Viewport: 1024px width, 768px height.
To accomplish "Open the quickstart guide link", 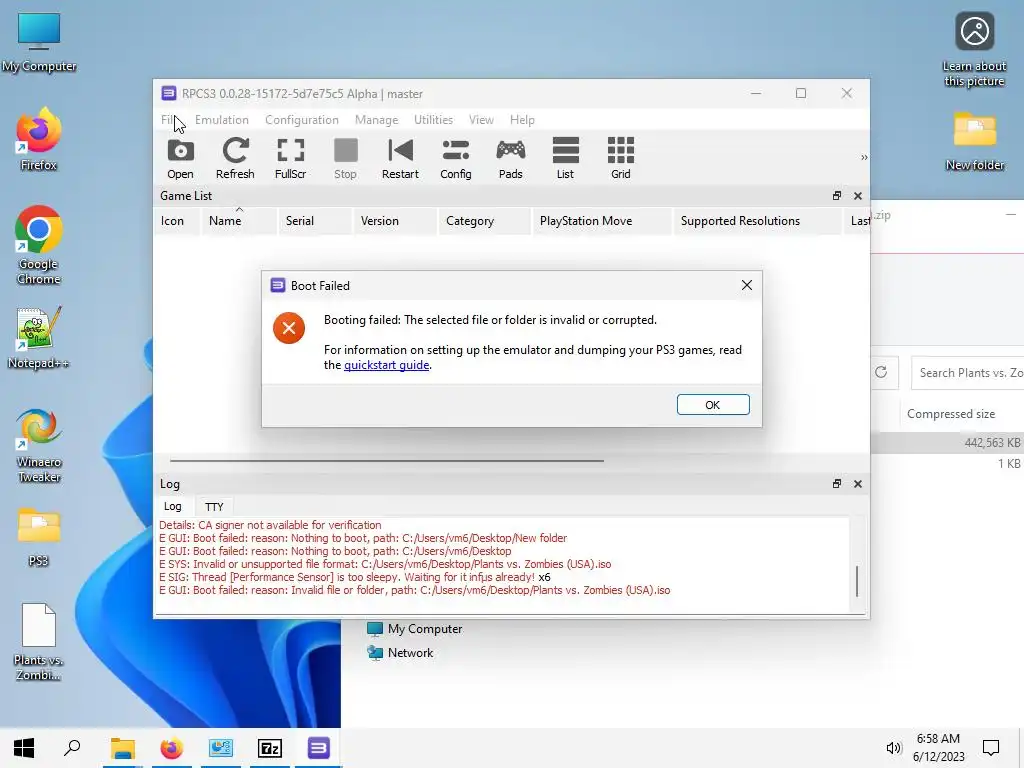I will tap(387, 365).
